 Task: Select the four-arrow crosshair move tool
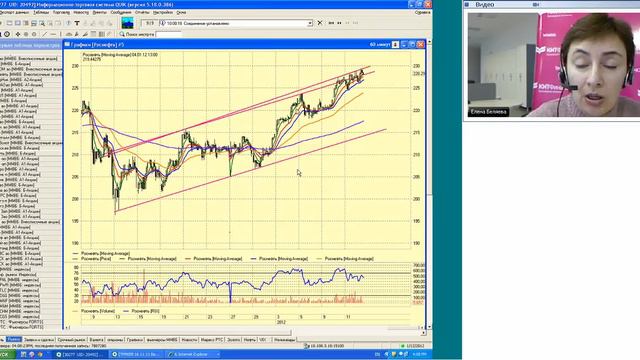[x=18, y=34]
